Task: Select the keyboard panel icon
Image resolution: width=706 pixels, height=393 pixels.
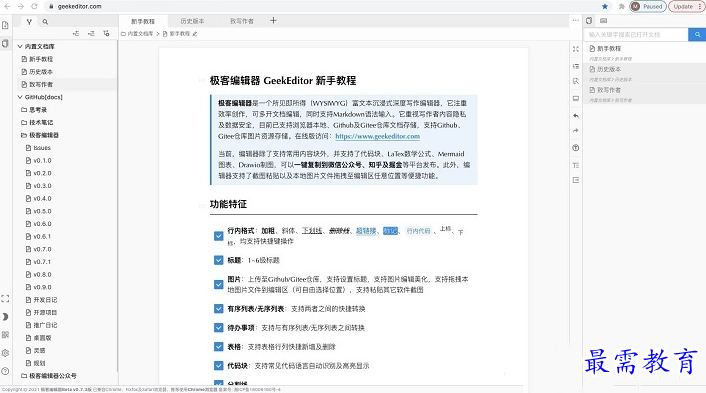Action: tap(603, 21)
